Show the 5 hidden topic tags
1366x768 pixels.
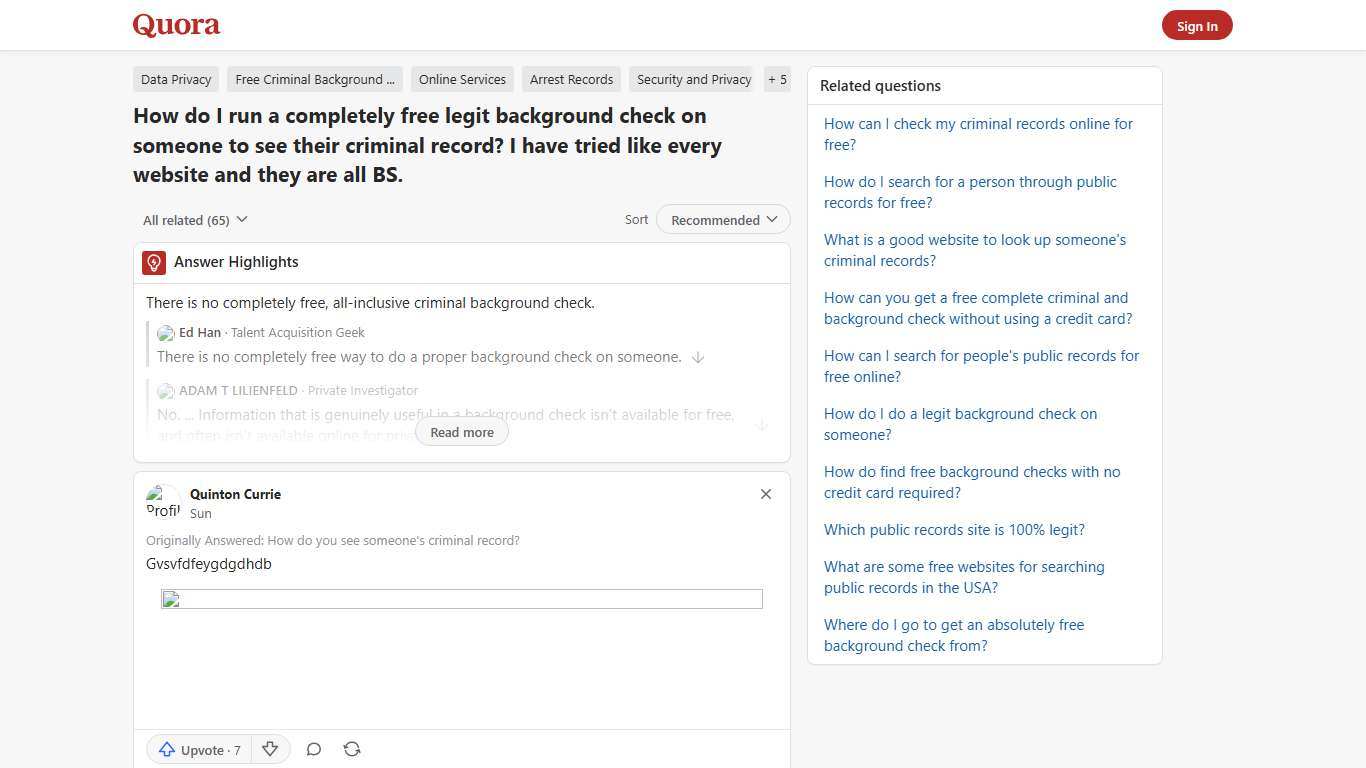[x=777, y=79]
